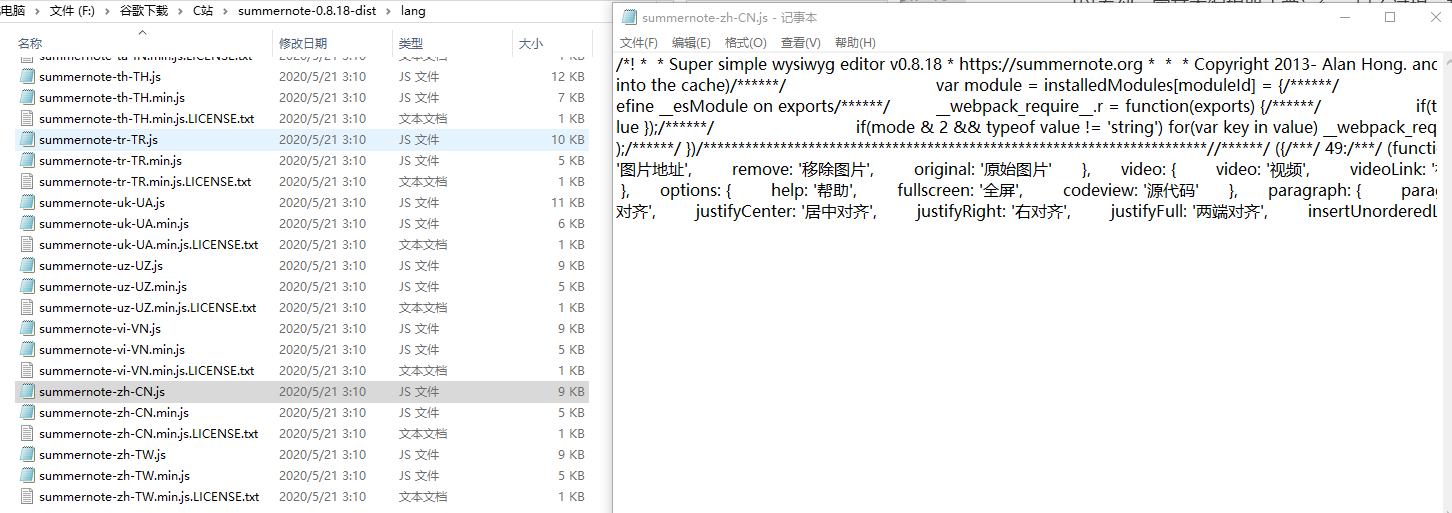Viewport: 1452px width, 513px height.
Task: Expand the chevron after C站 in breadcrumb
Action: click(x=225, y=11)
